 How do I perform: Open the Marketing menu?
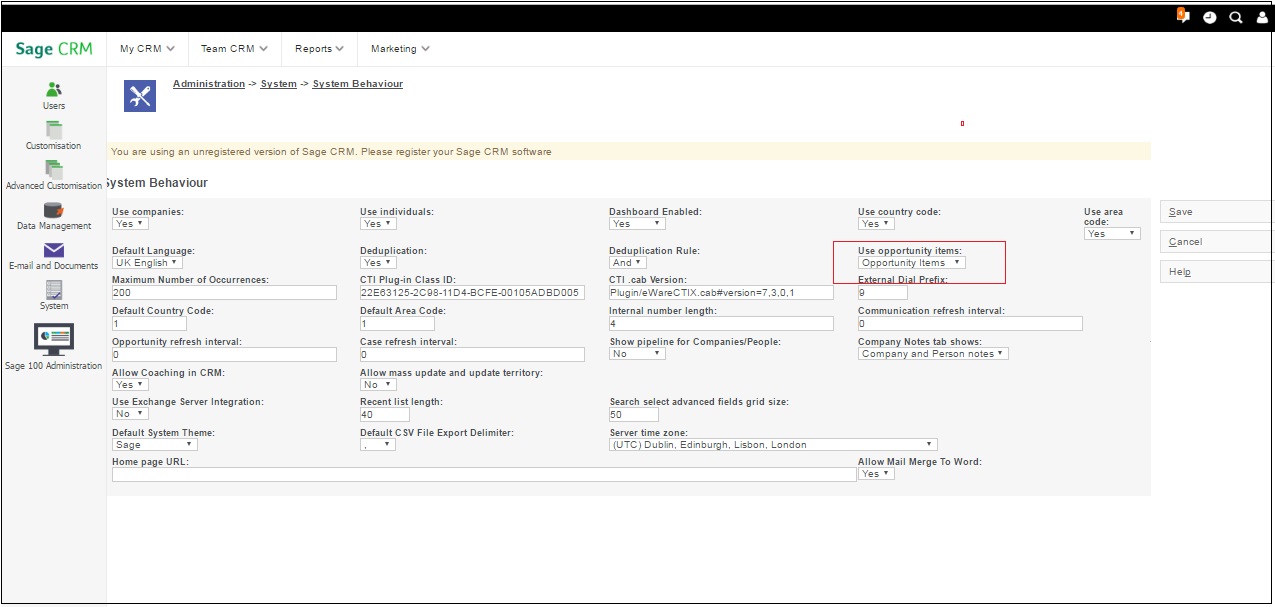coord(400,48)
